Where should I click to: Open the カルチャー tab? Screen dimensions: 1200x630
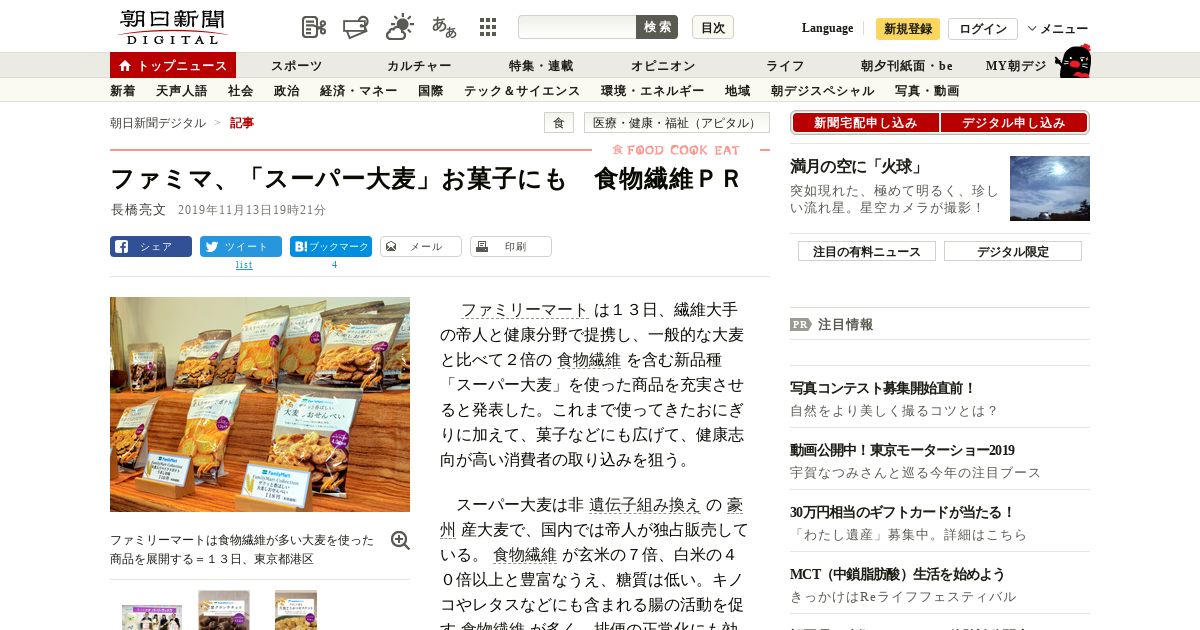tap(419, 66)
